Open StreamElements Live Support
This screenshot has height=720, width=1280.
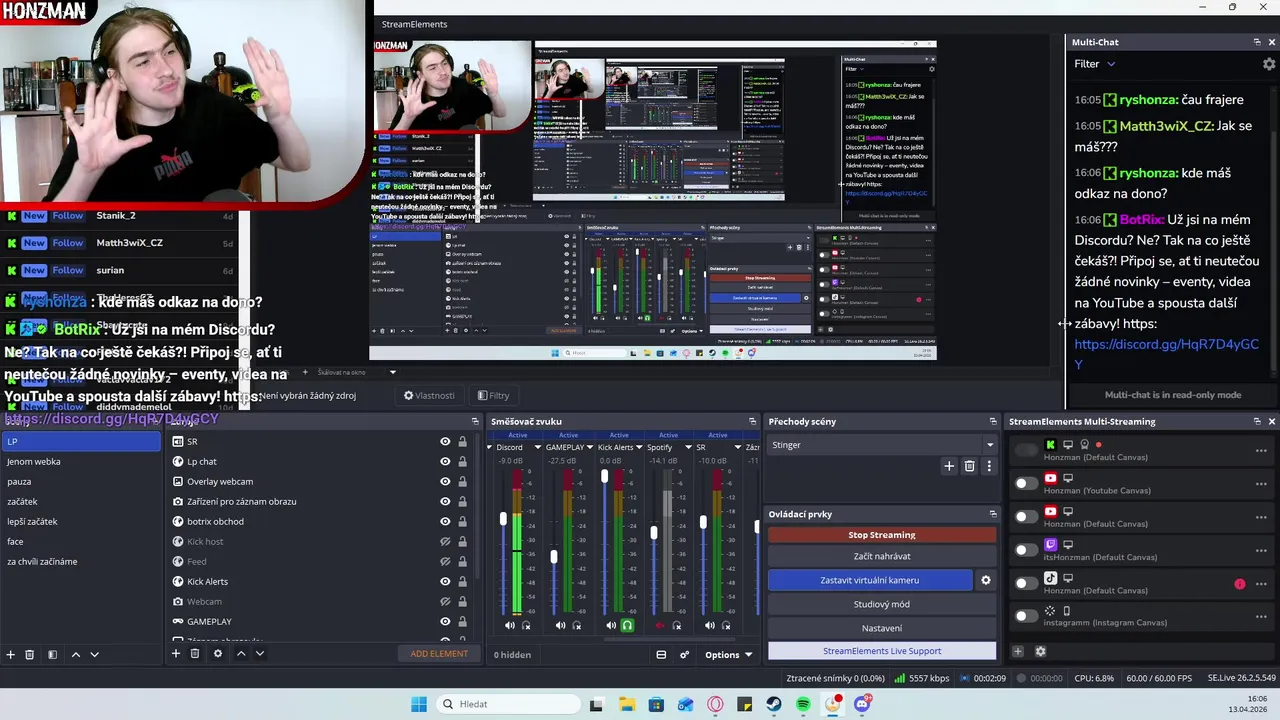tap(882, 651)
